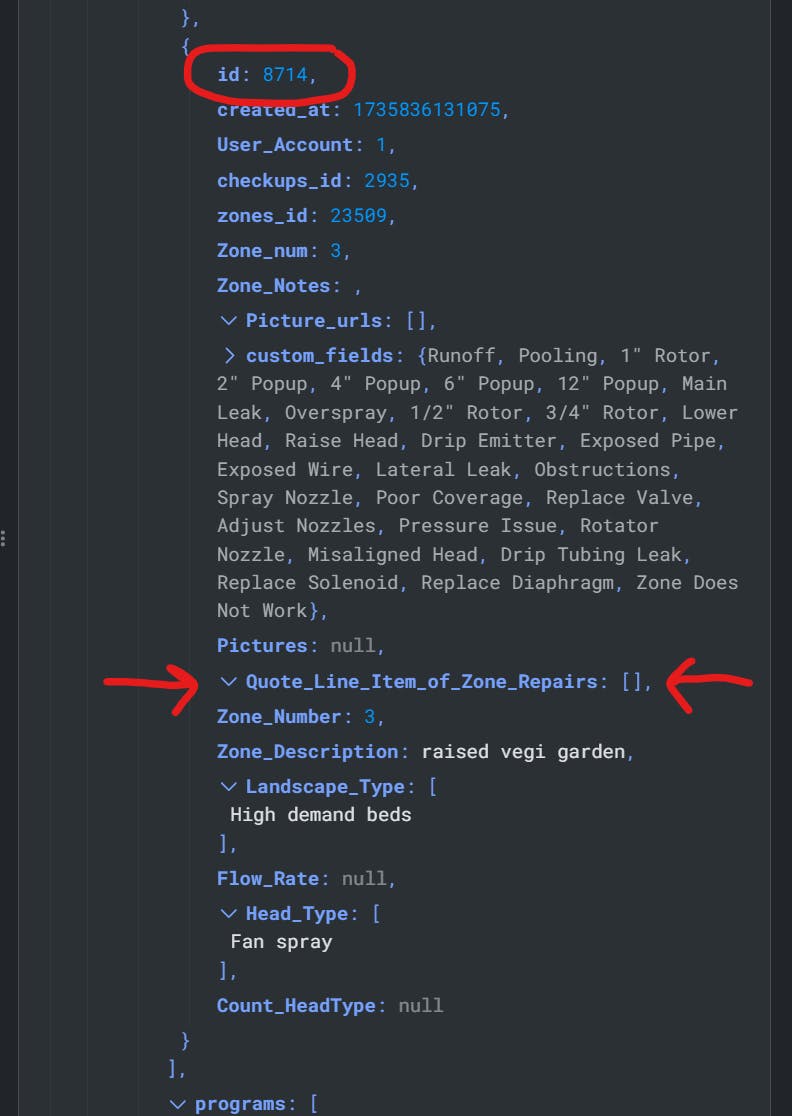
Task: Click the User_Account key label
Action: [x=285, y=145]
